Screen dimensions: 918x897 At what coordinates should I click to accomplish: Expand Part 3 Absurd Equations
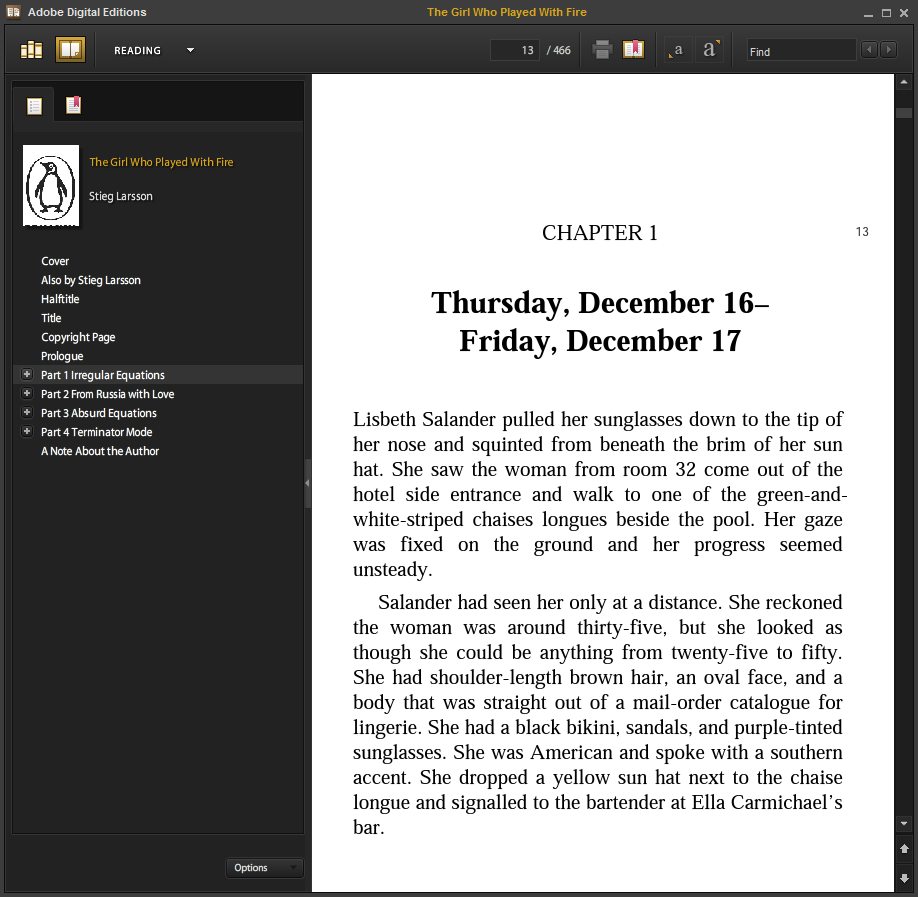pyautogui.click(x=27, y=412)
